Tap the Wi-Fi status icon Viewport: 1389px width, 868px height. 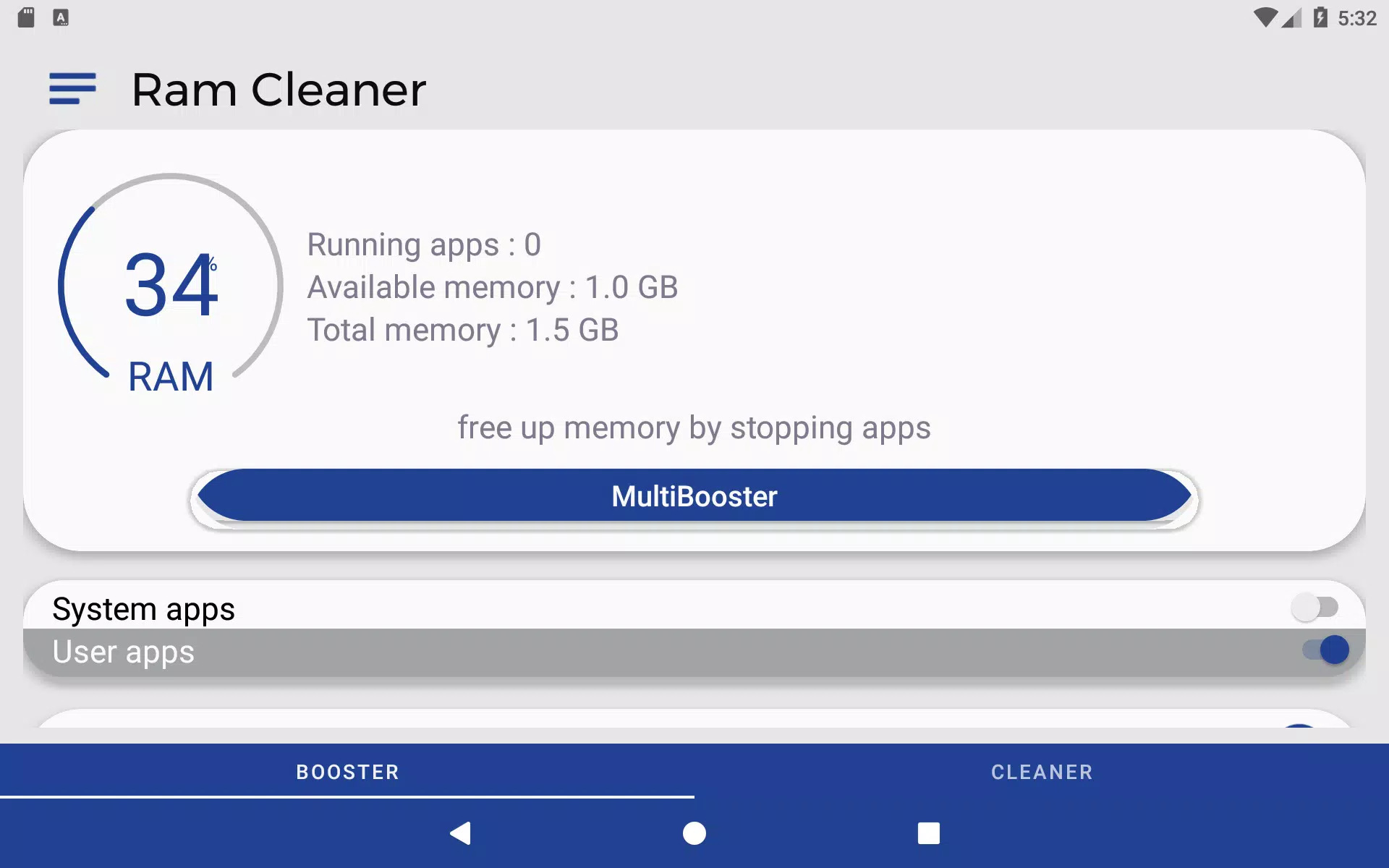[1265, 17]
